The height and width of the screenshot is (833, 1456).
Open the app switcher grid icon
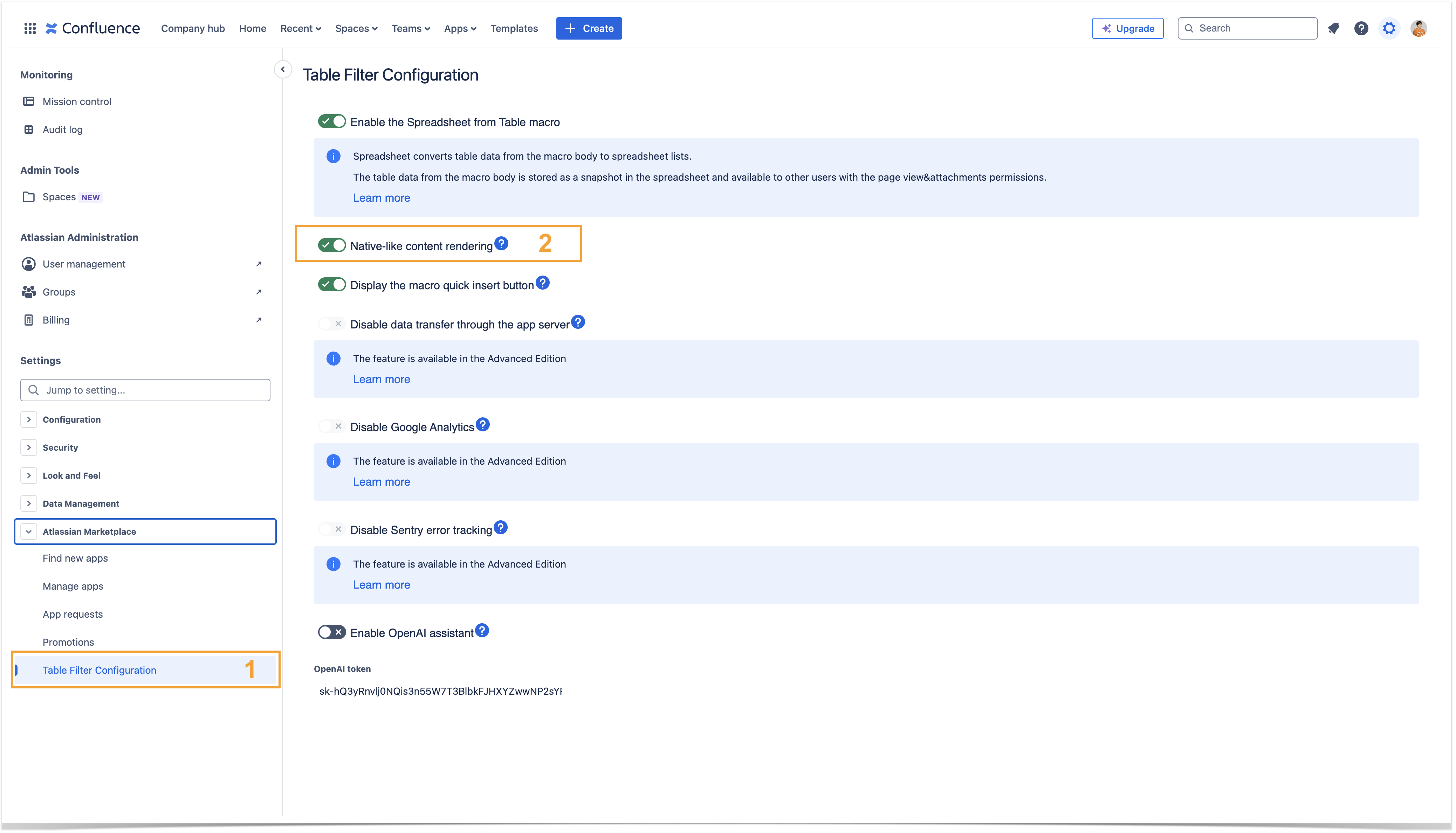point(30,28)
